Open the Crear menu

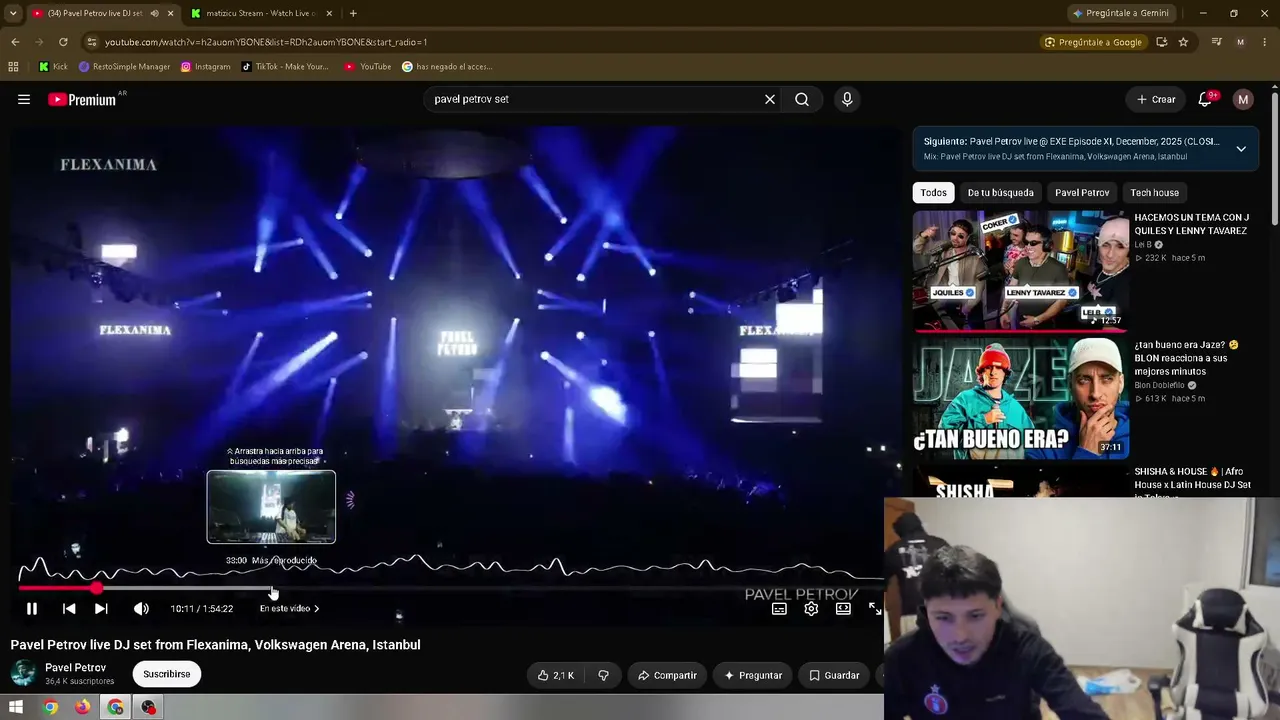click(x=1156, y=99)
